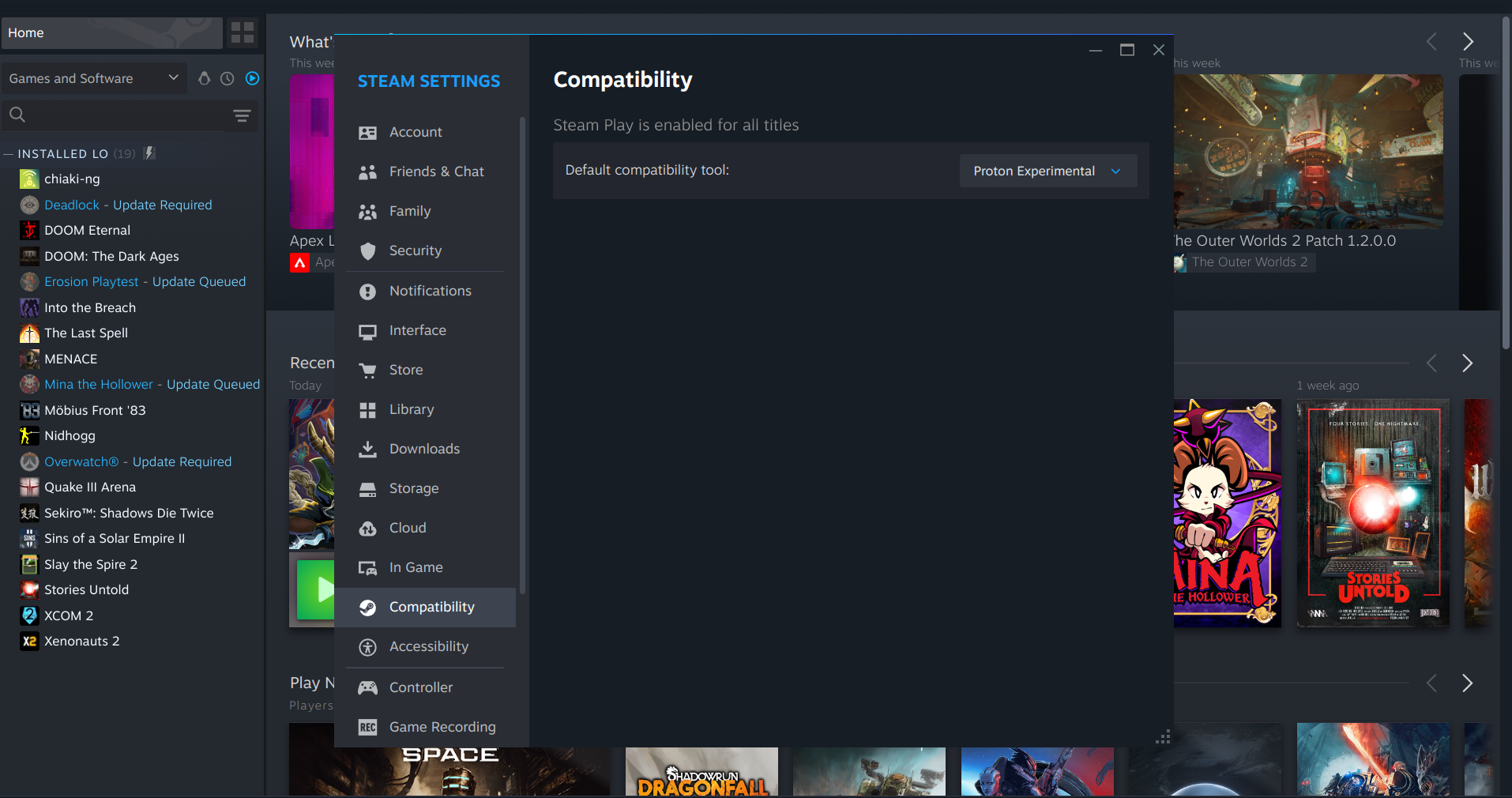Open Storage settings via the drive icon
The width and height of the screenshot is (1512, 798).
(367, 489)
